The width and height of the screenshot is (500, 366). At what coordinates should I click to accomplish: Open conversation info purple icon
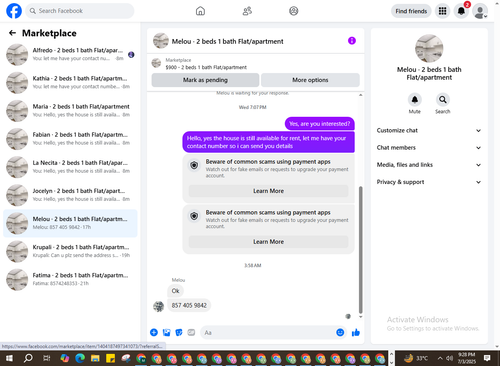(x=352, y=41)
